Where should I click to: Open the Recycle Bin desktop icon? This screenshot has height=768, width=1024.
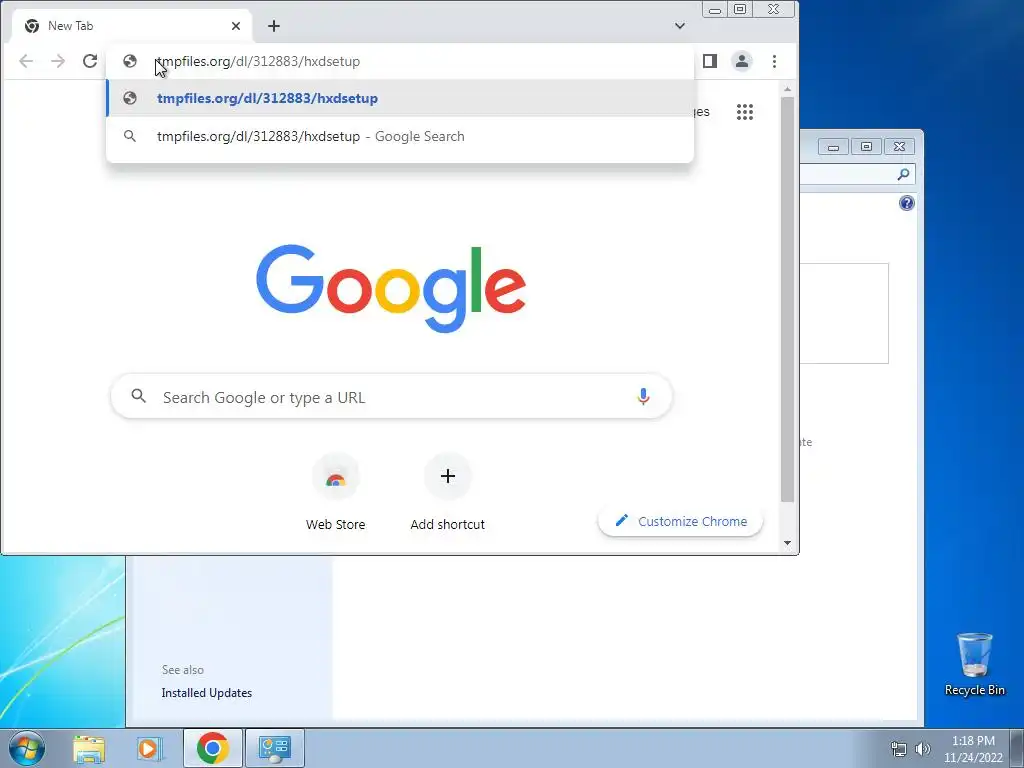pos(974,664)
